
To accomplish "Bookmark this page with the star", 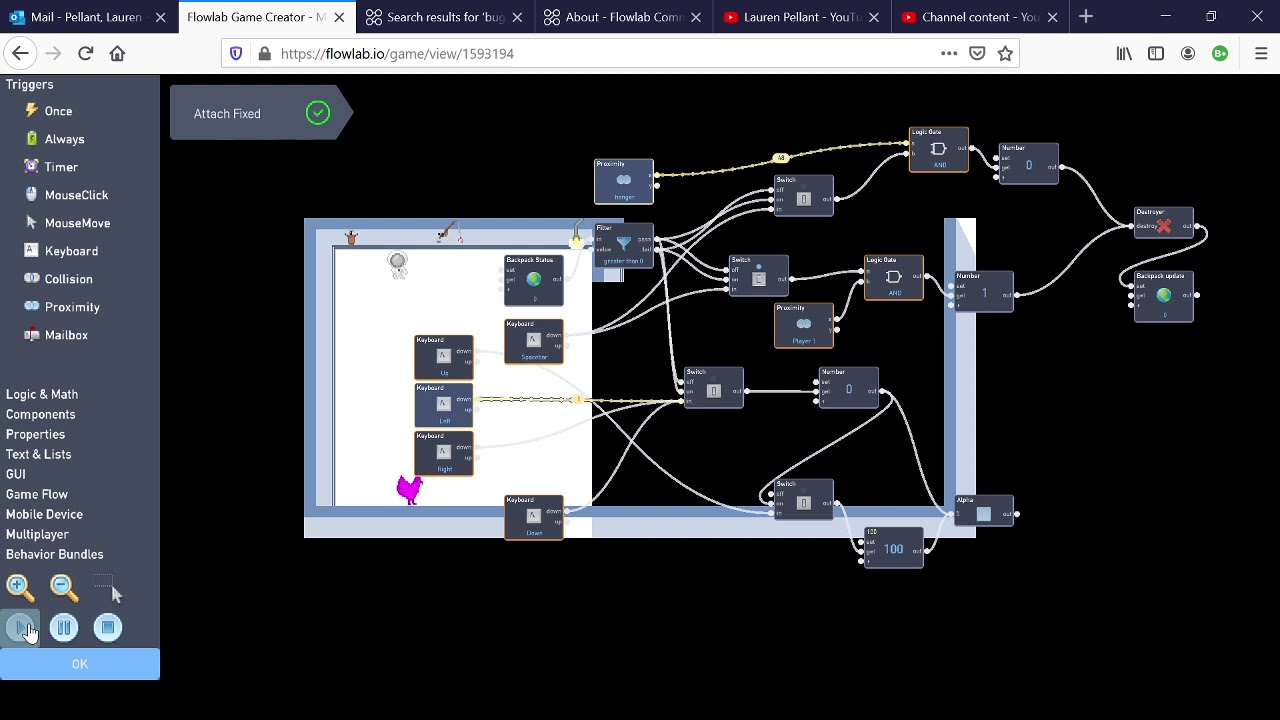I will [1005, 53].
